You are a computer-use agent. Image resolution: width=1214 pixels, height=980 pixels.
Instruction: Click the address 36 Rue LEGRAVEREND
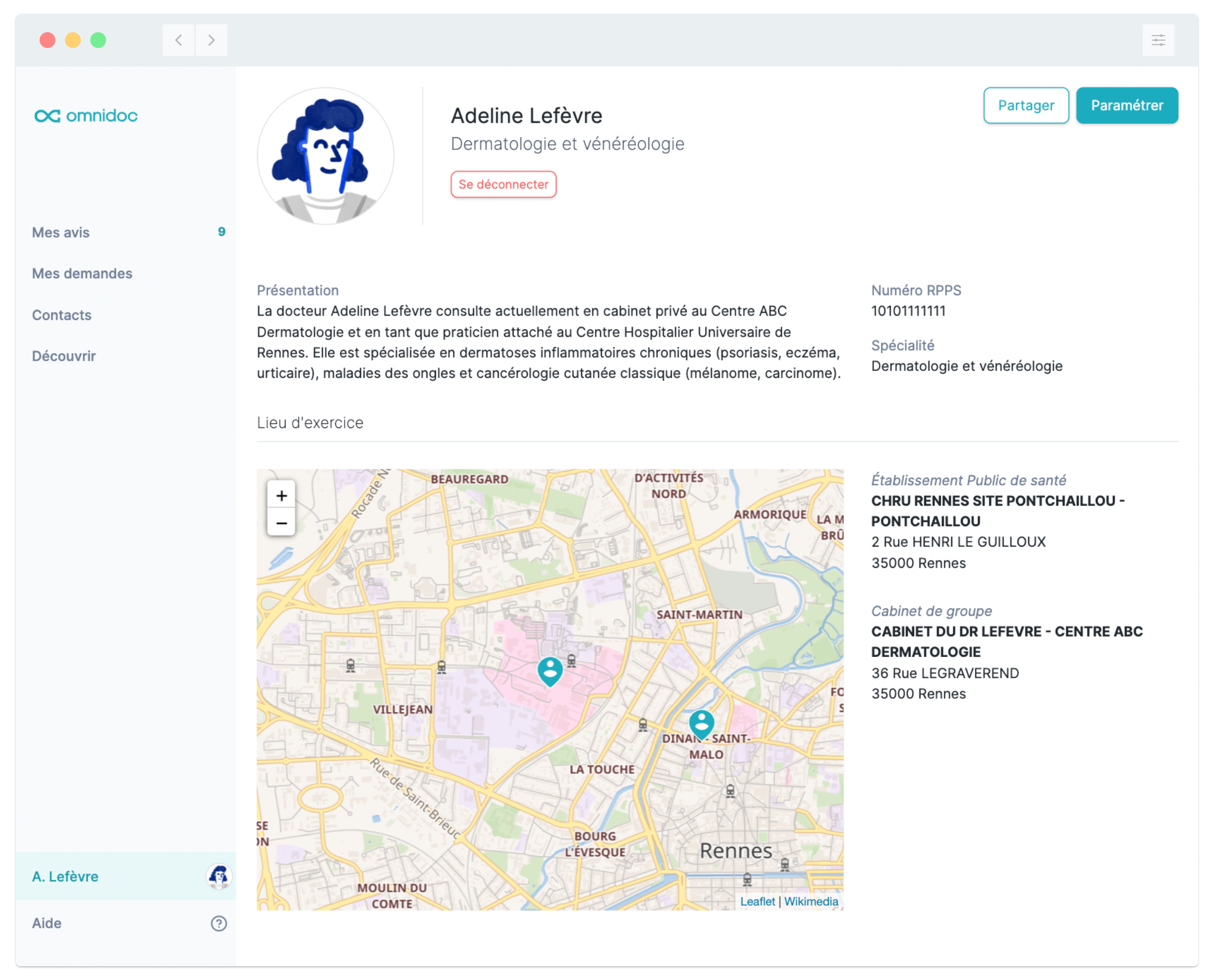[945, 673]
